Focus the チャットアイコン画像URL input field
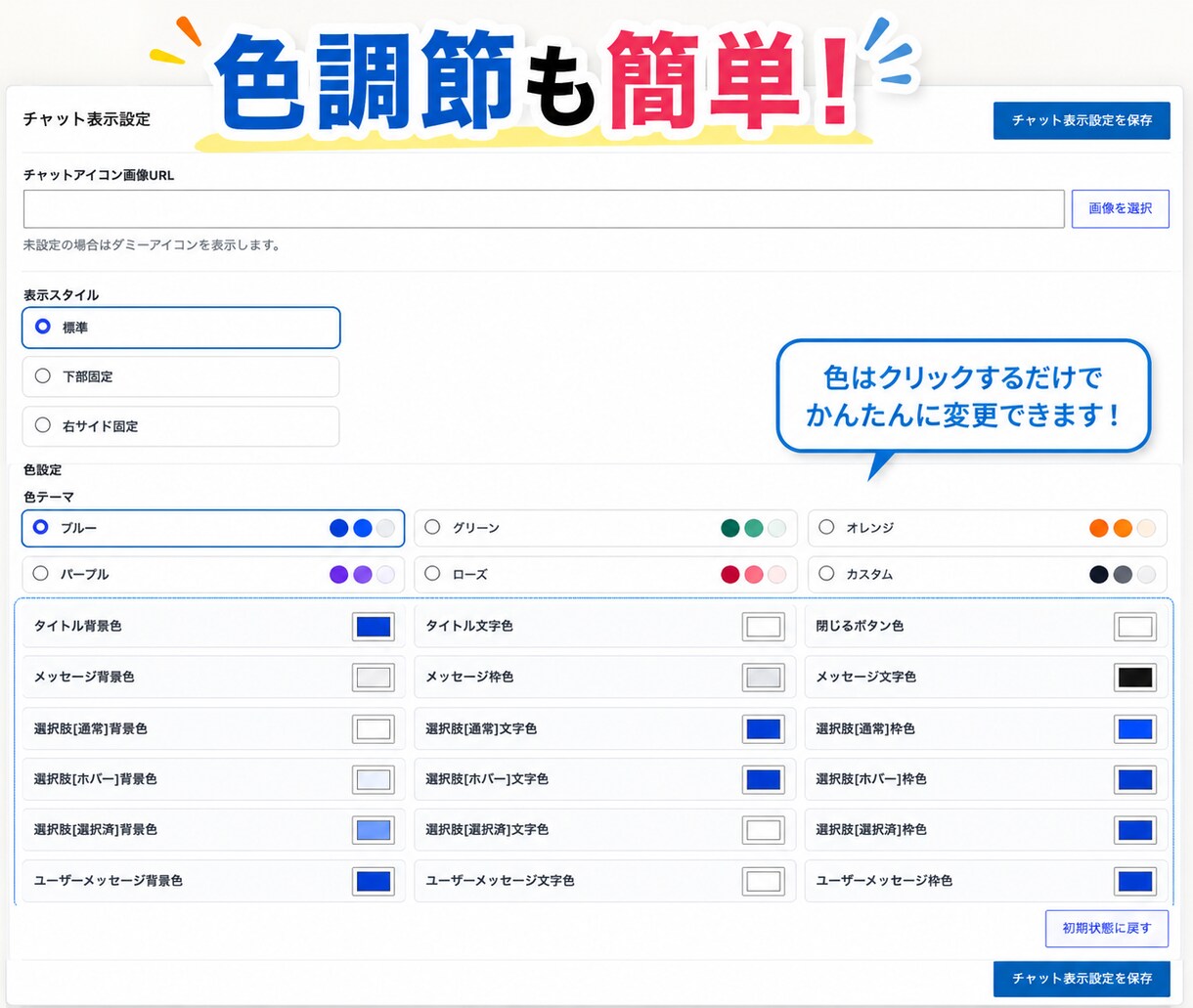Image resolution: width=1193 pixels, height=1008 pixels. (x=544, y=209)
